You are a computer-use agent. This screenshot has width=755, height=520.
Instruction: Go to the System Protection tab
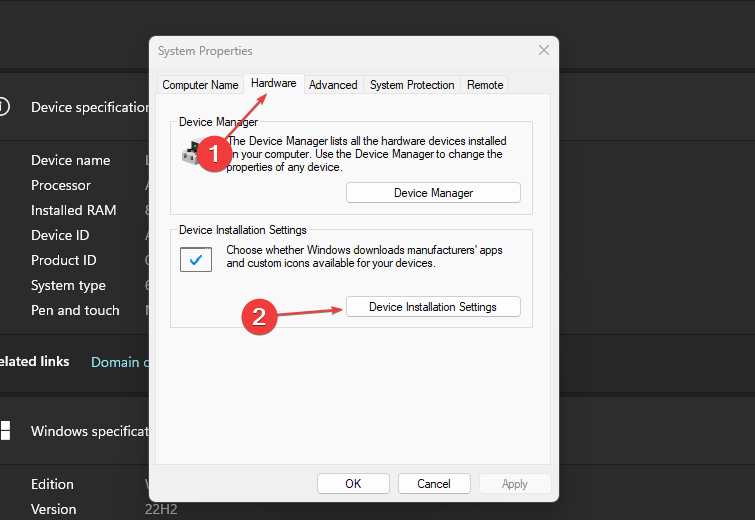click(412, 85)
